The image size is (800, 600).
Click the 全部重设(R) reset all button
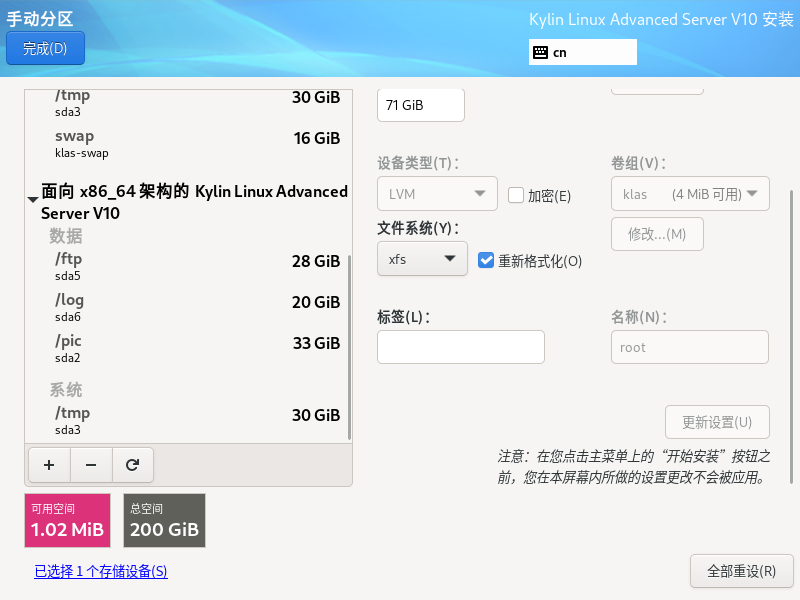pyautogui.click(x=741, y=571)
